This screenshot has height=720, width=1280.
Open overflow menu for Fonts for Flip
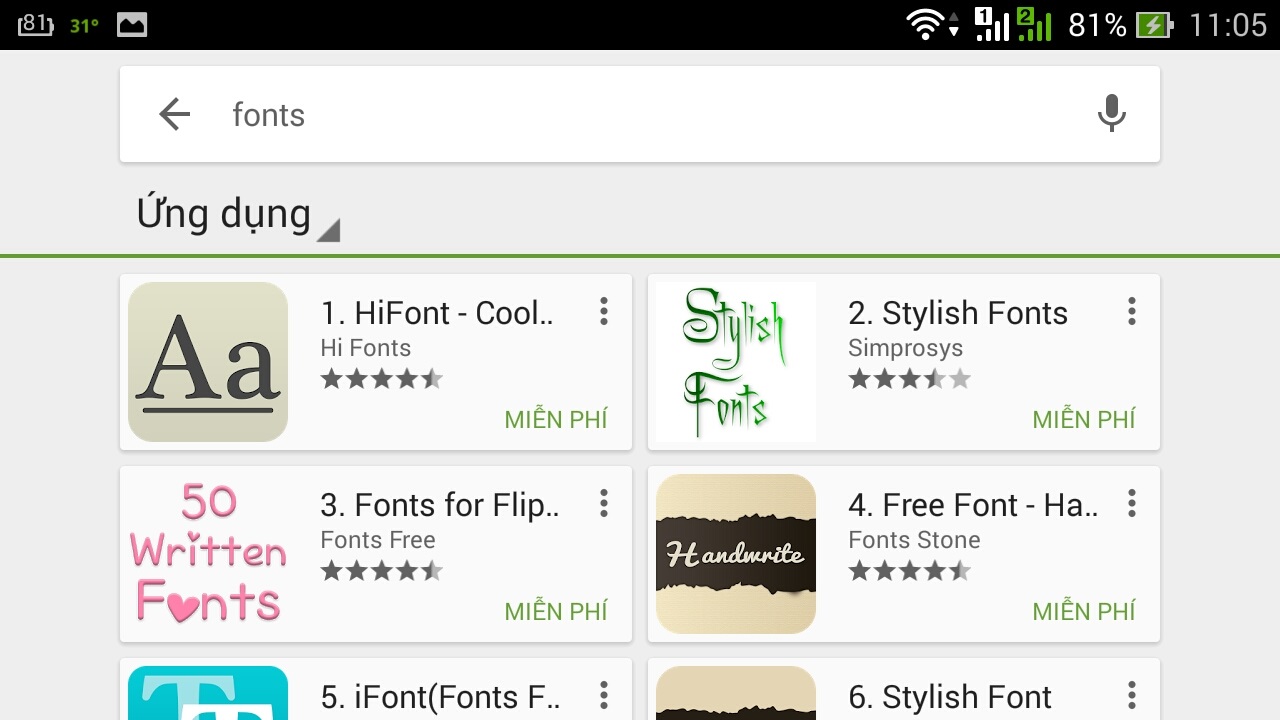pos(604,503)
